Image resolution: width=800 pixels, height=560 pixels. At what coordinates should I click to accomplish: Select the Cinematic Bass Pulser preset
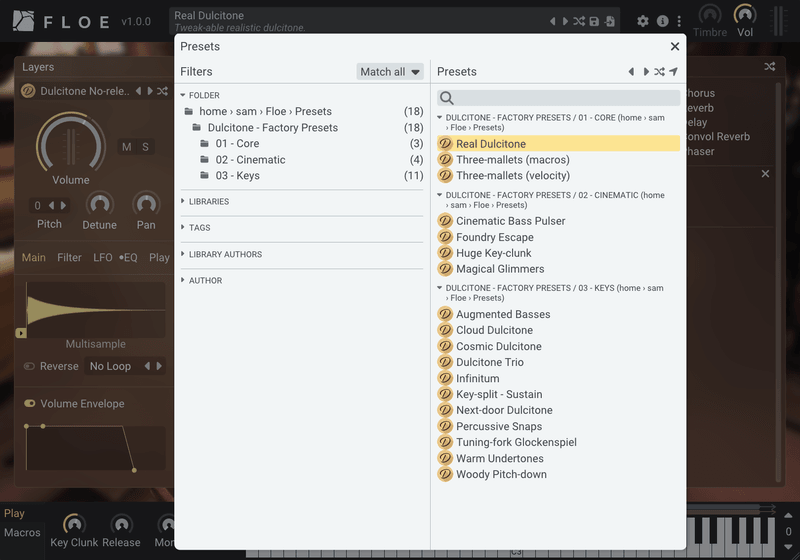510,221
